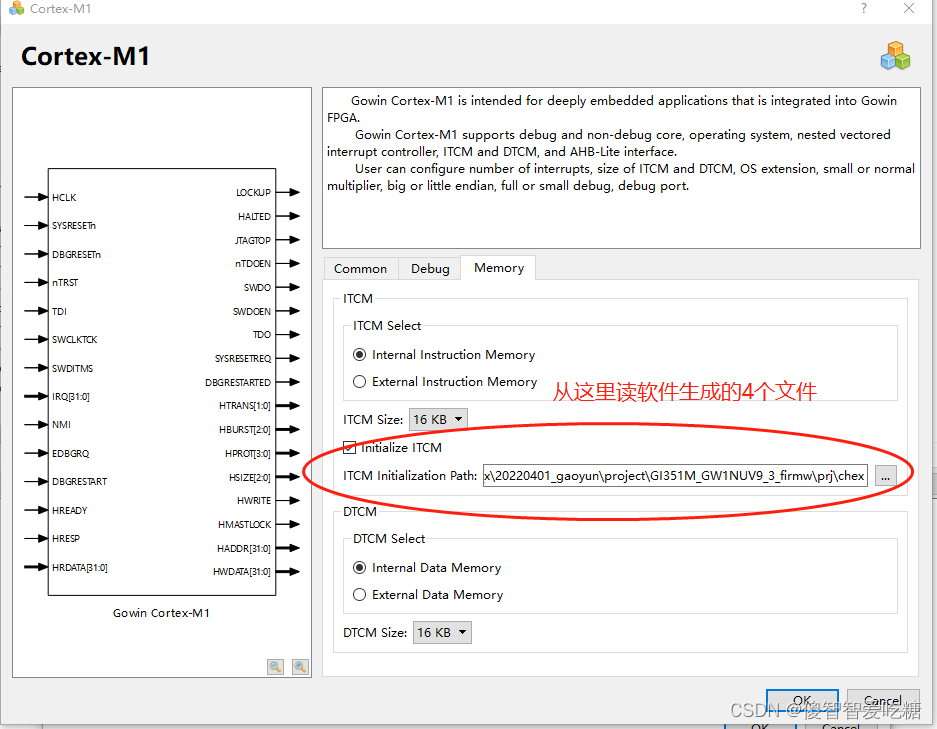Select the Memory tab

(499, 268)
